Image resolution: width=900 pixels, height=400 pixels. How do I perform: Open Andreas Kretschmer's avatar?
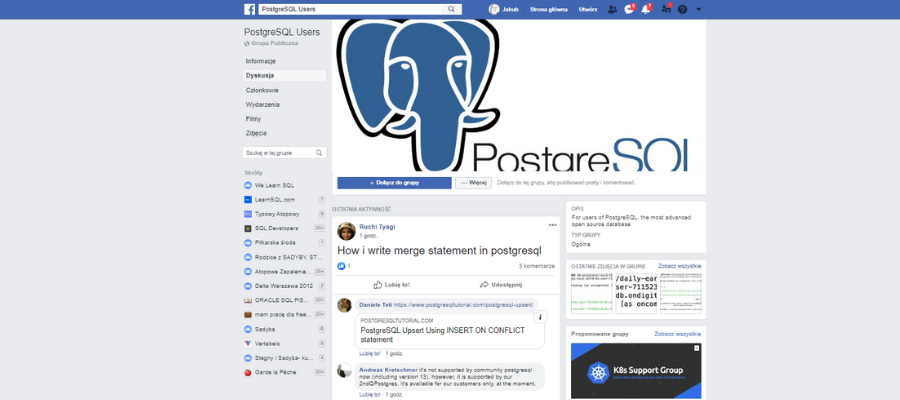tap(344, 370)
